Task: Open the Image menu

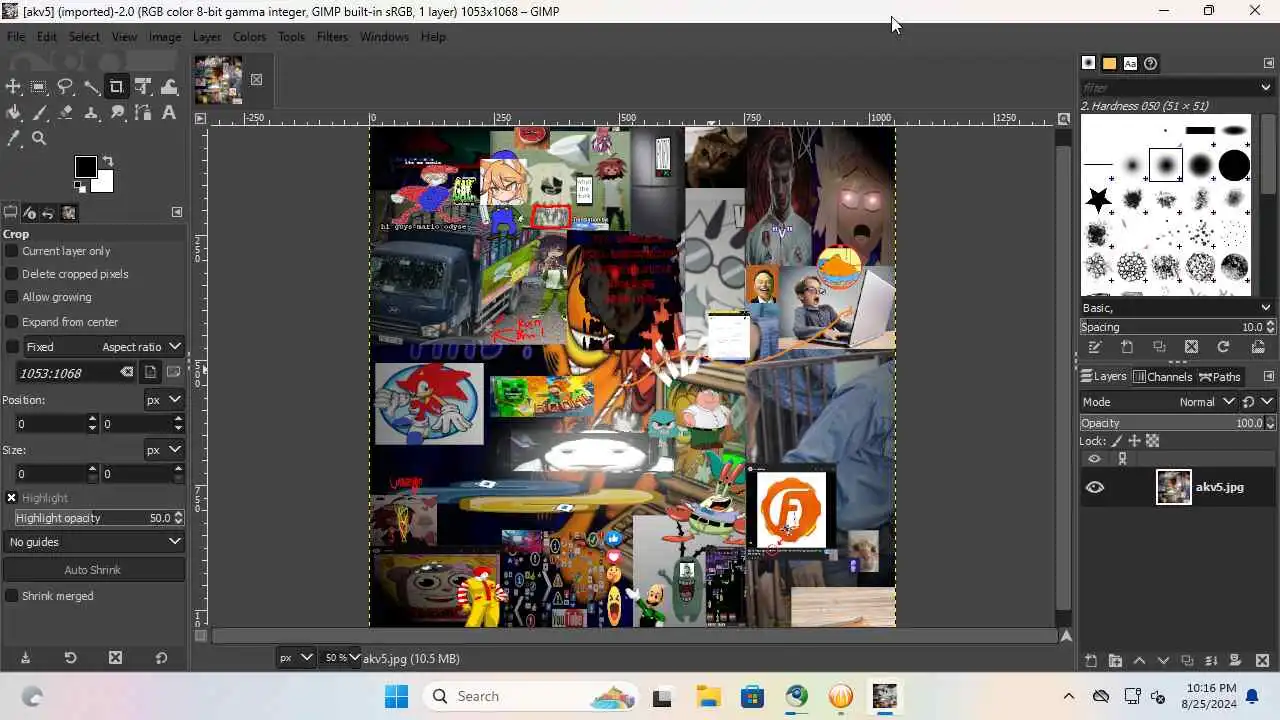Action: tap(165, 37)
